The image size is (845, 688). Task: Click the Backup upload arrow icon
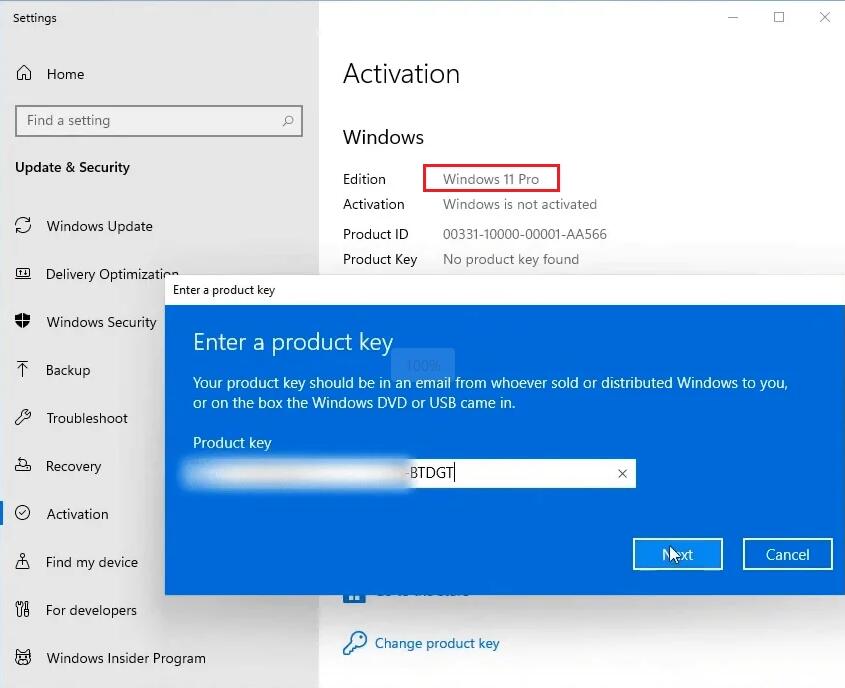coord(22,369)
